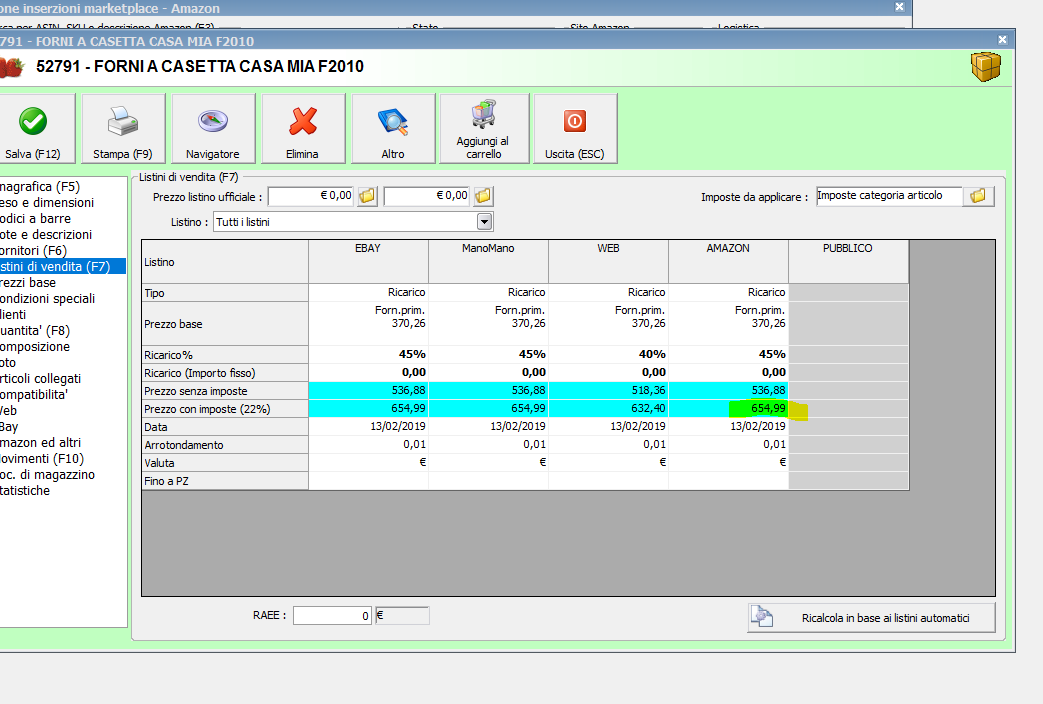Open the Fornitori (F6) section
This screenshot has width=1043, height=704.
pyautogui.click(x=34, y=251)
